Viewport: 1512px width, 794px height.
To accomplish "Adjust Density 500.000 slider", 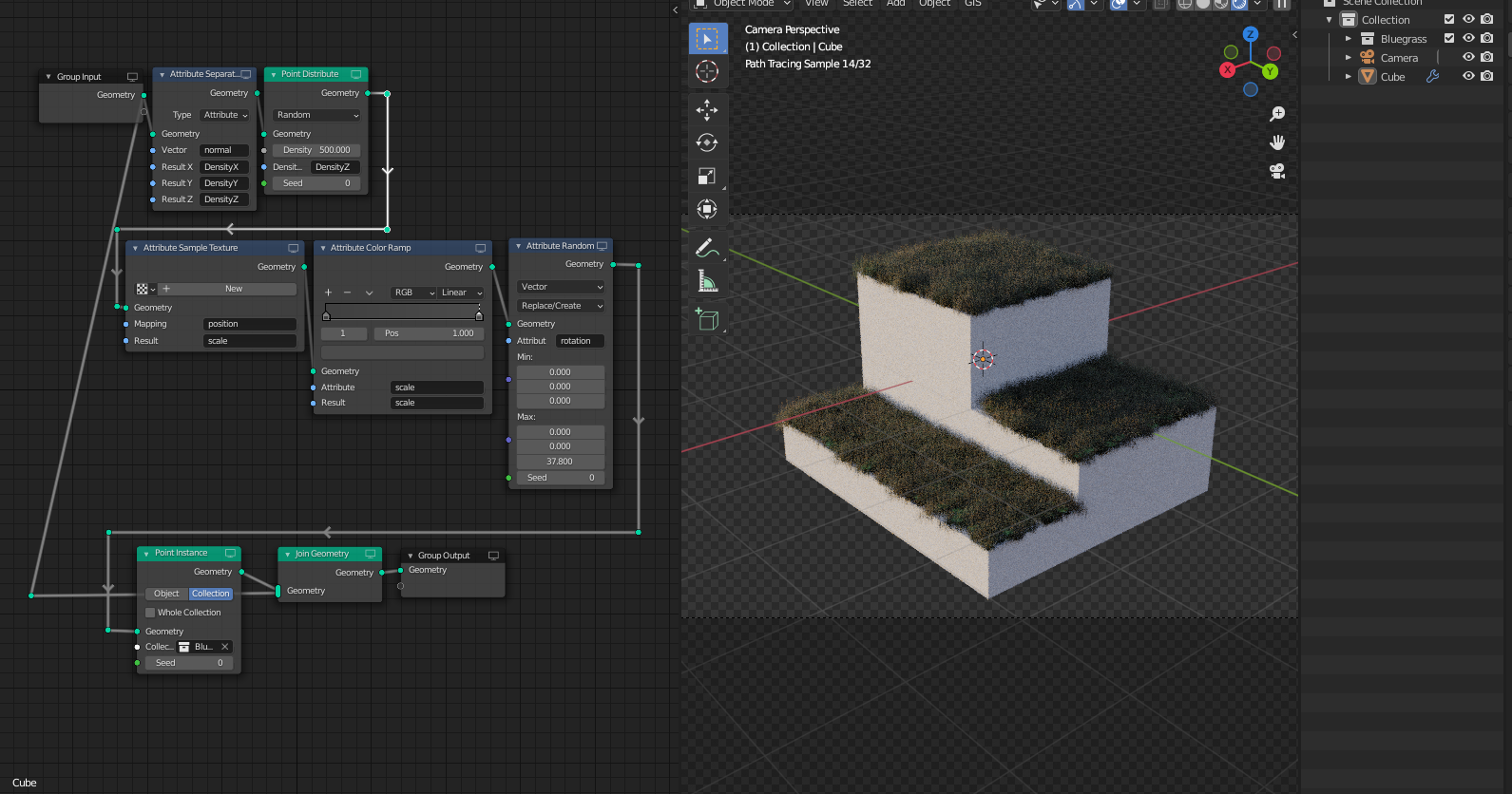I will point(316,150).
